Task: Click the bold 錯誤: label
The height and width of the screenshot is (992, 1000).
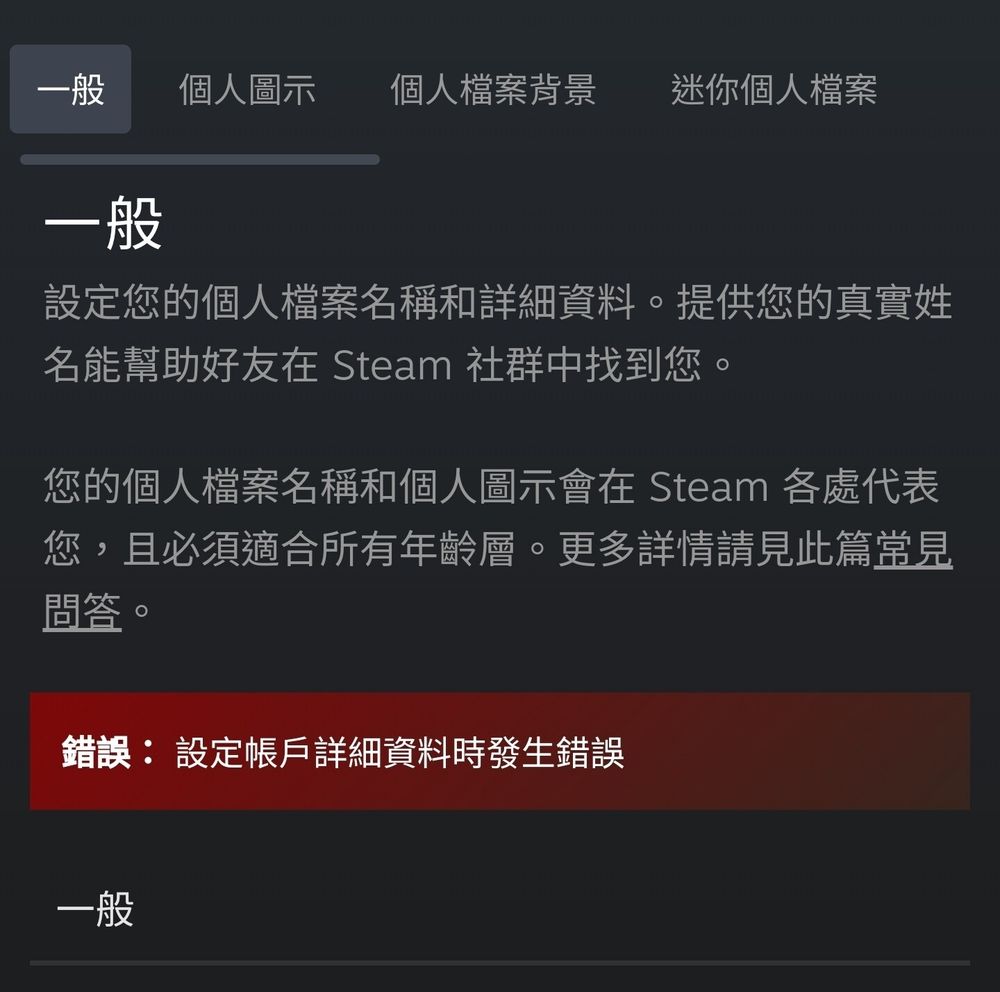Action: (108, 751)
